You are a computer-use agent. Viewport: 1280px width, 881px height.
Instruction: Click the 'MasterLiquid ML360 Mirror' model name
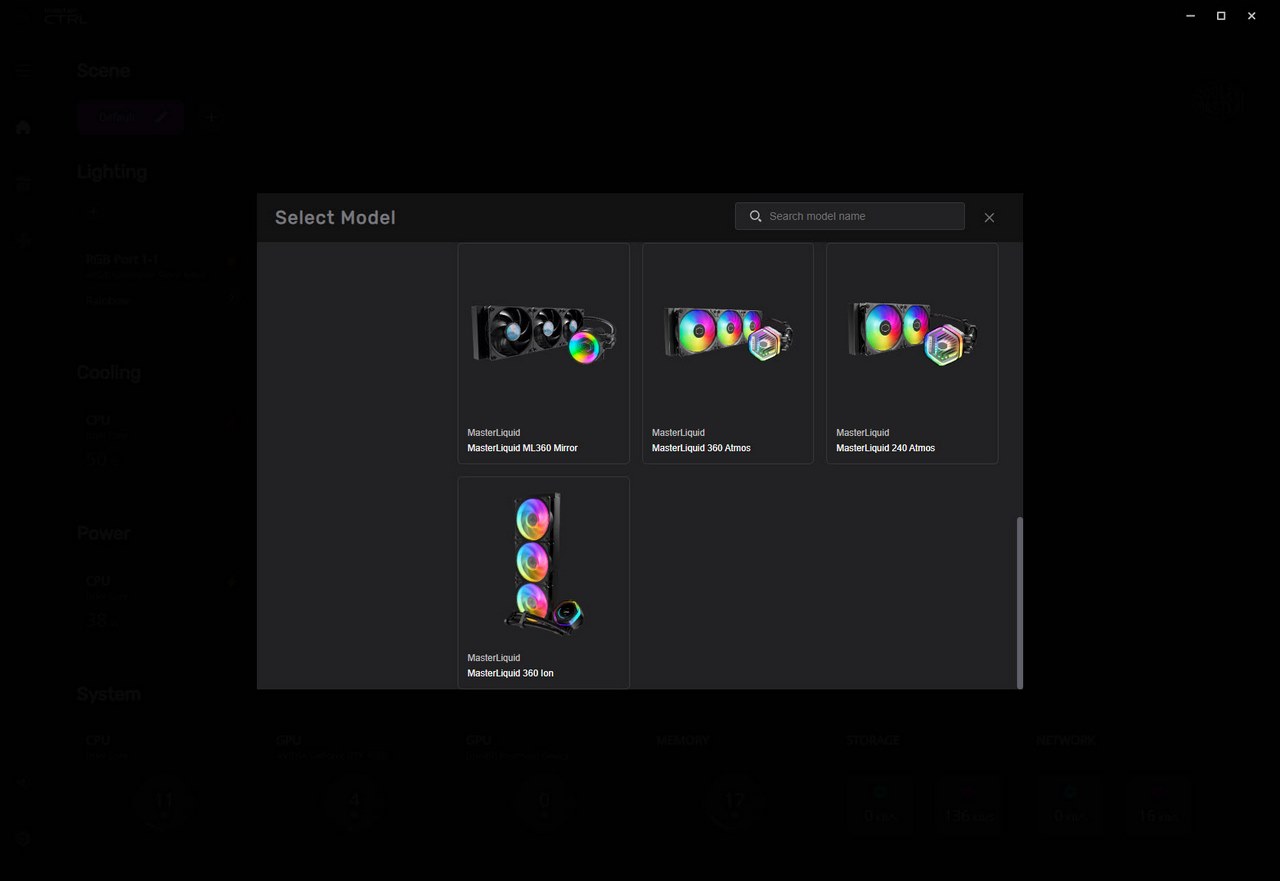click(x=522, y=448)
